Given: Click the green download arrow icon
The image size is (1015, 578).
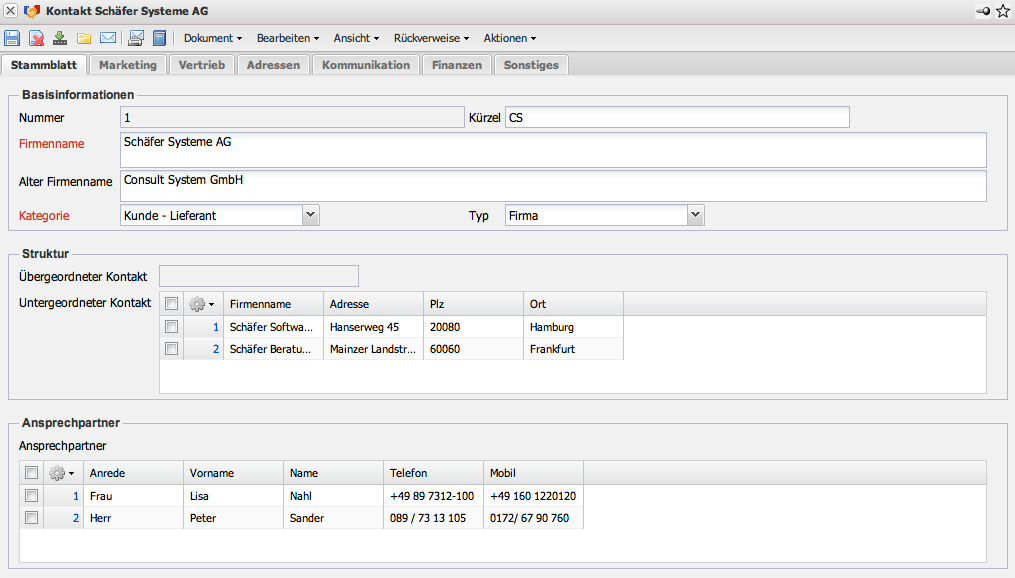Looking at the screenshot, I should 60,38.
